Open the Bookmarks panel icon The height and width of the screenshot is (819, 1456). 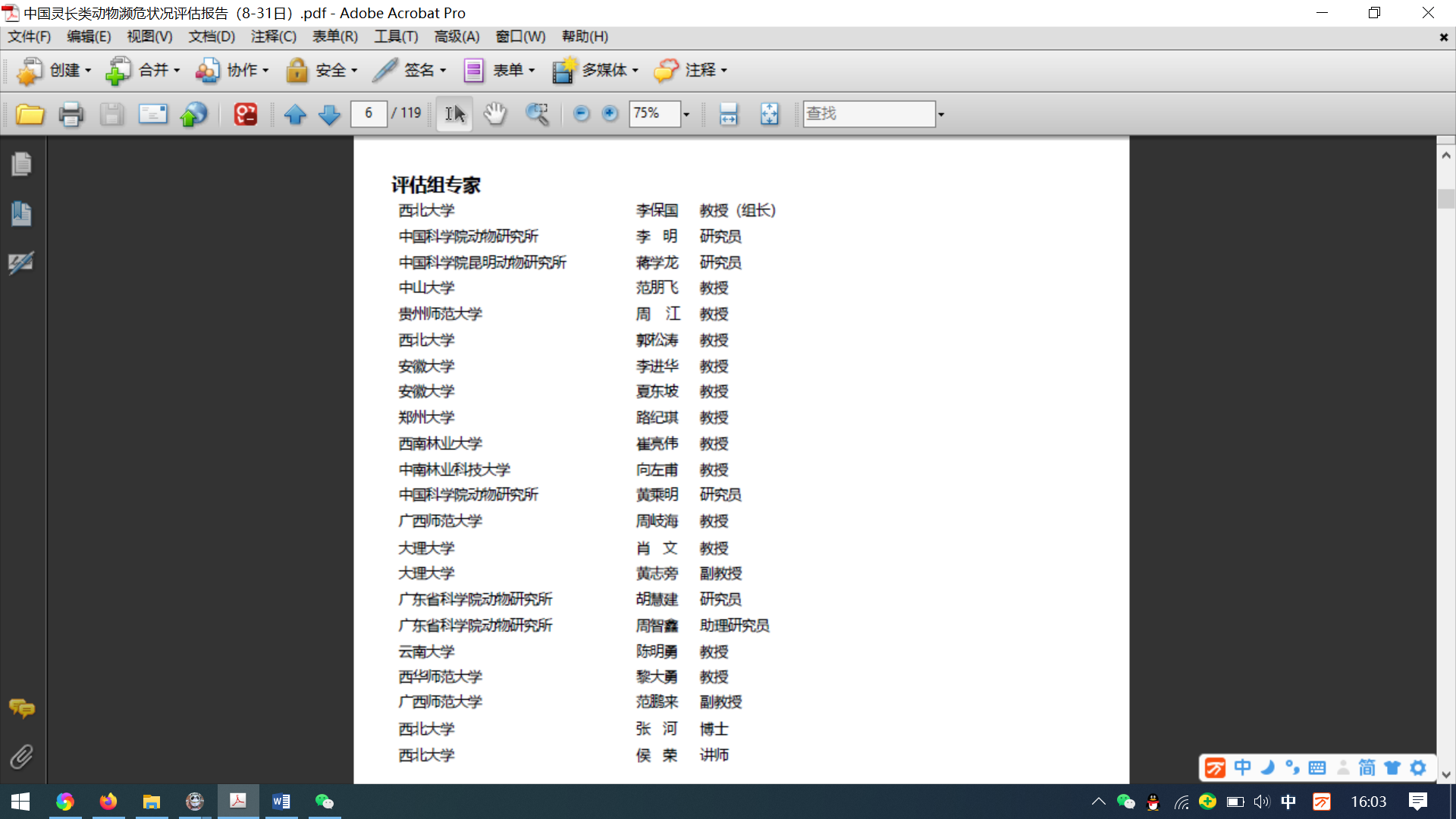click(21, 213)
